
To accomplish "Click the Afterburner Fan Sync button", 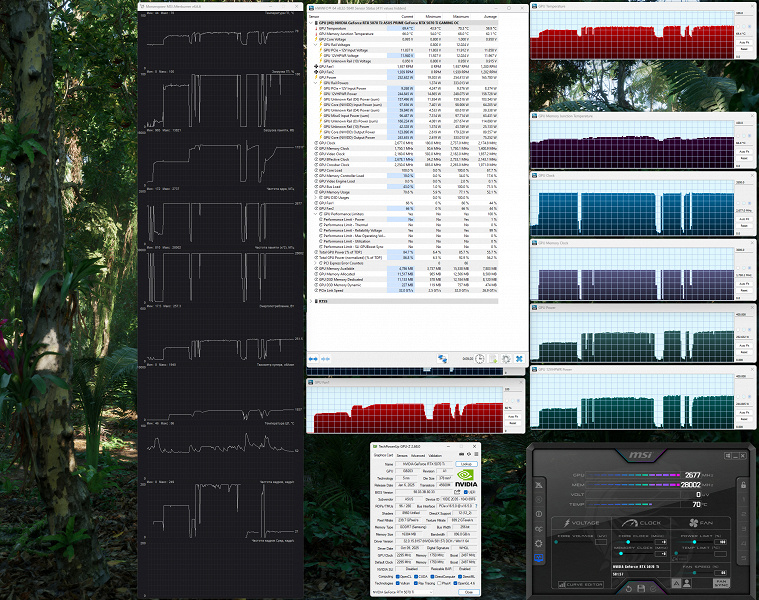I will pyautogui.click(x=721, y=583).
